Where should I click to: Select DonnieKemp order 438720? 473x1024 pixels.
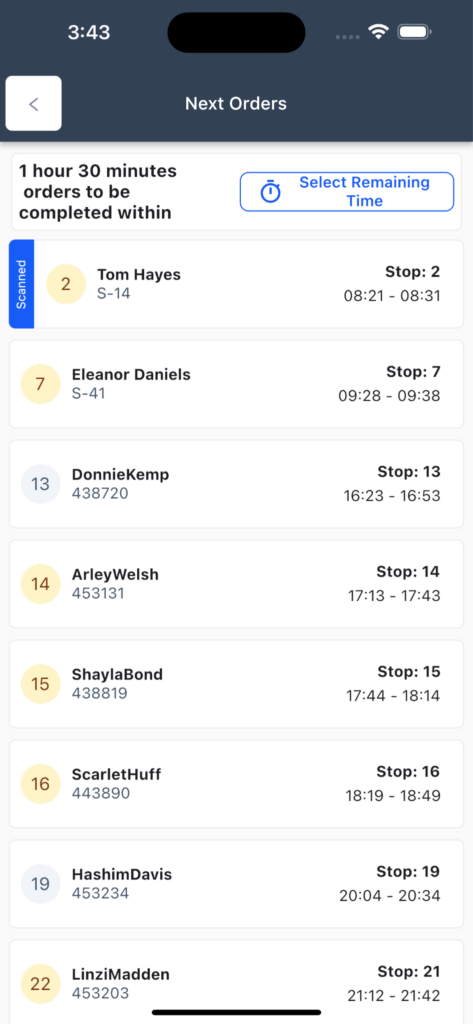[x=236, y=484]
